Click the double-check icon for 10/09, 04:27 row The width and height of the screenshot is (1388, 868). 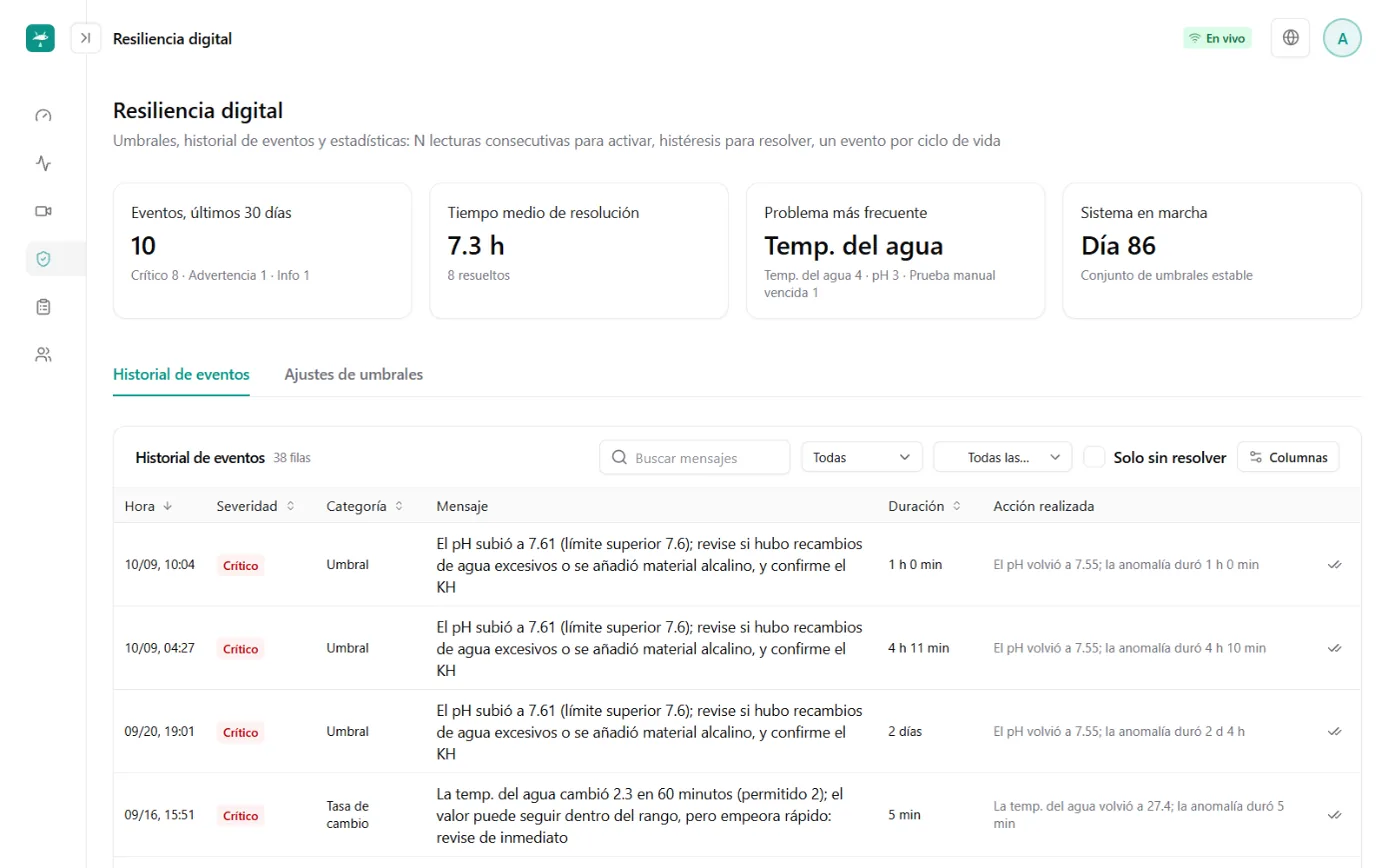1334,648
